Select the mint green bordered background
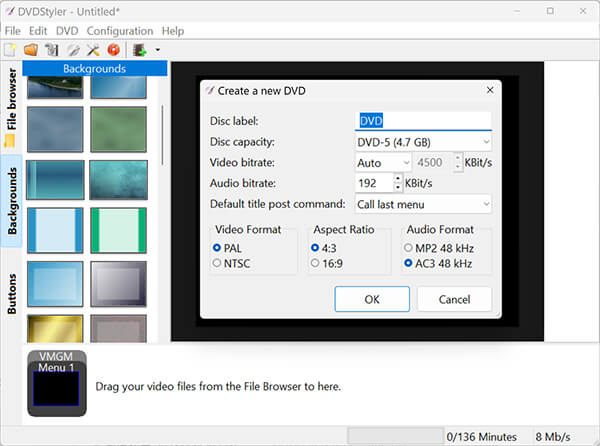This screenshot has width=600, height=446. click(x=119, y=230)
